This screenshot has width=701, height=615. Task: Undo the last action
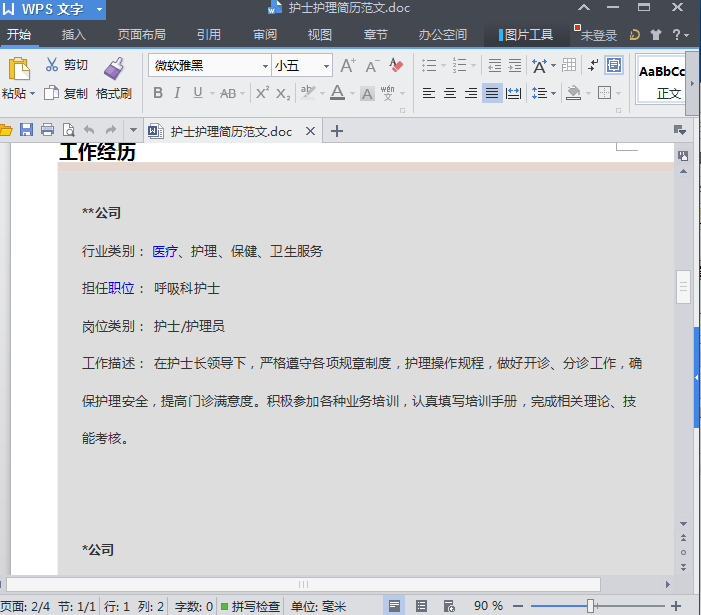click(x=89, y=130)
